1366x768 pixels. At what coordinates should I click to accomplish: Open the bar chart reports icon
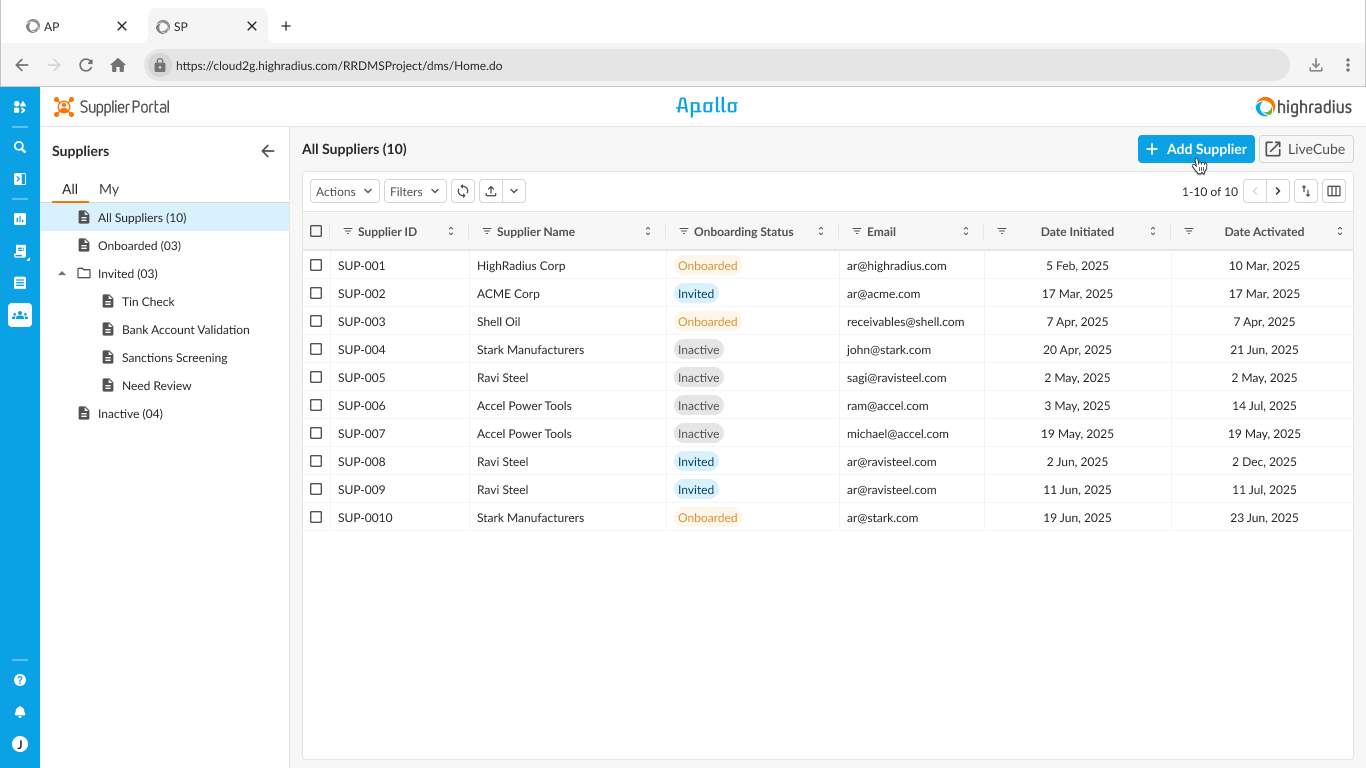click(19, 219)
